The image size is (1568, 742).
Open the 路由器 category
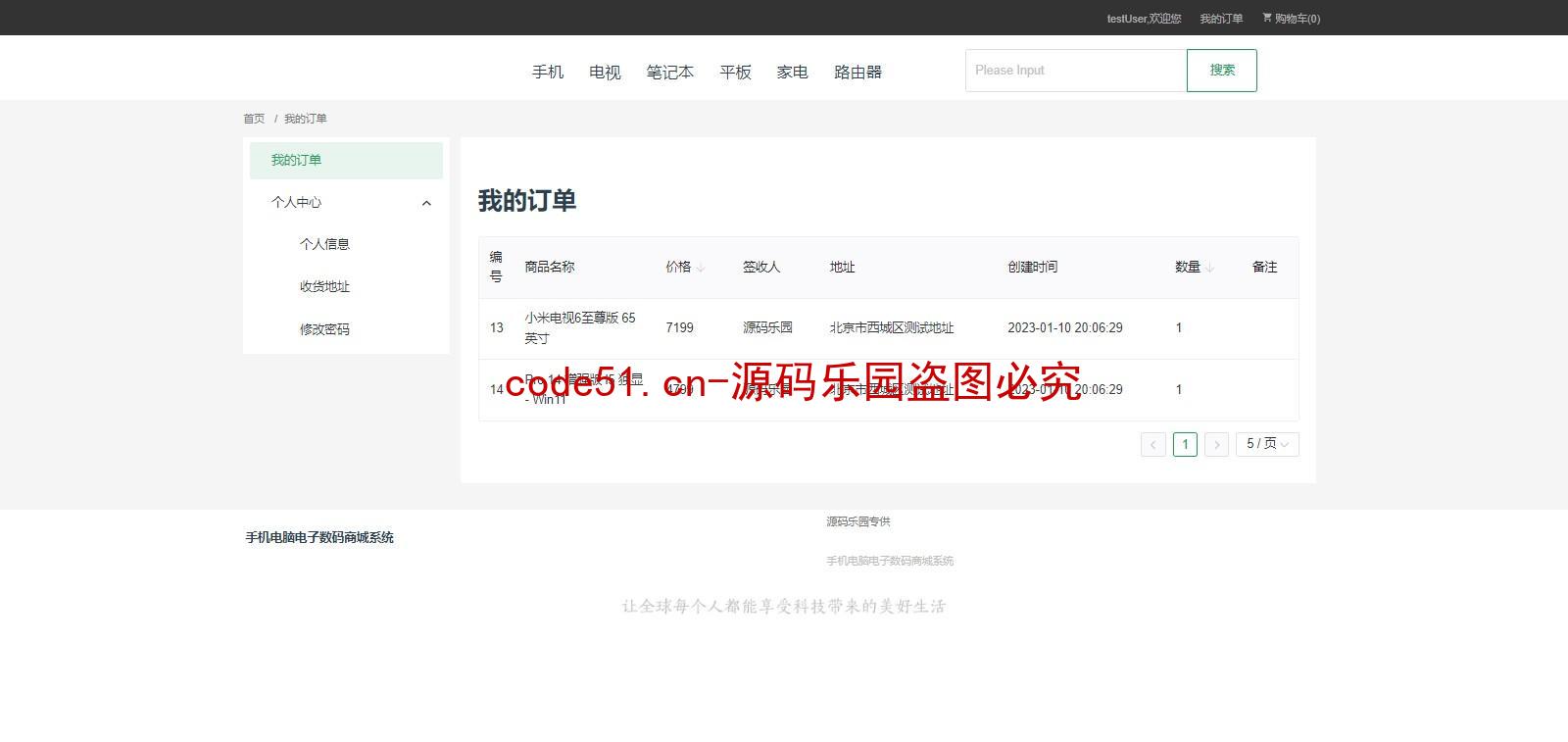point(857,72)
